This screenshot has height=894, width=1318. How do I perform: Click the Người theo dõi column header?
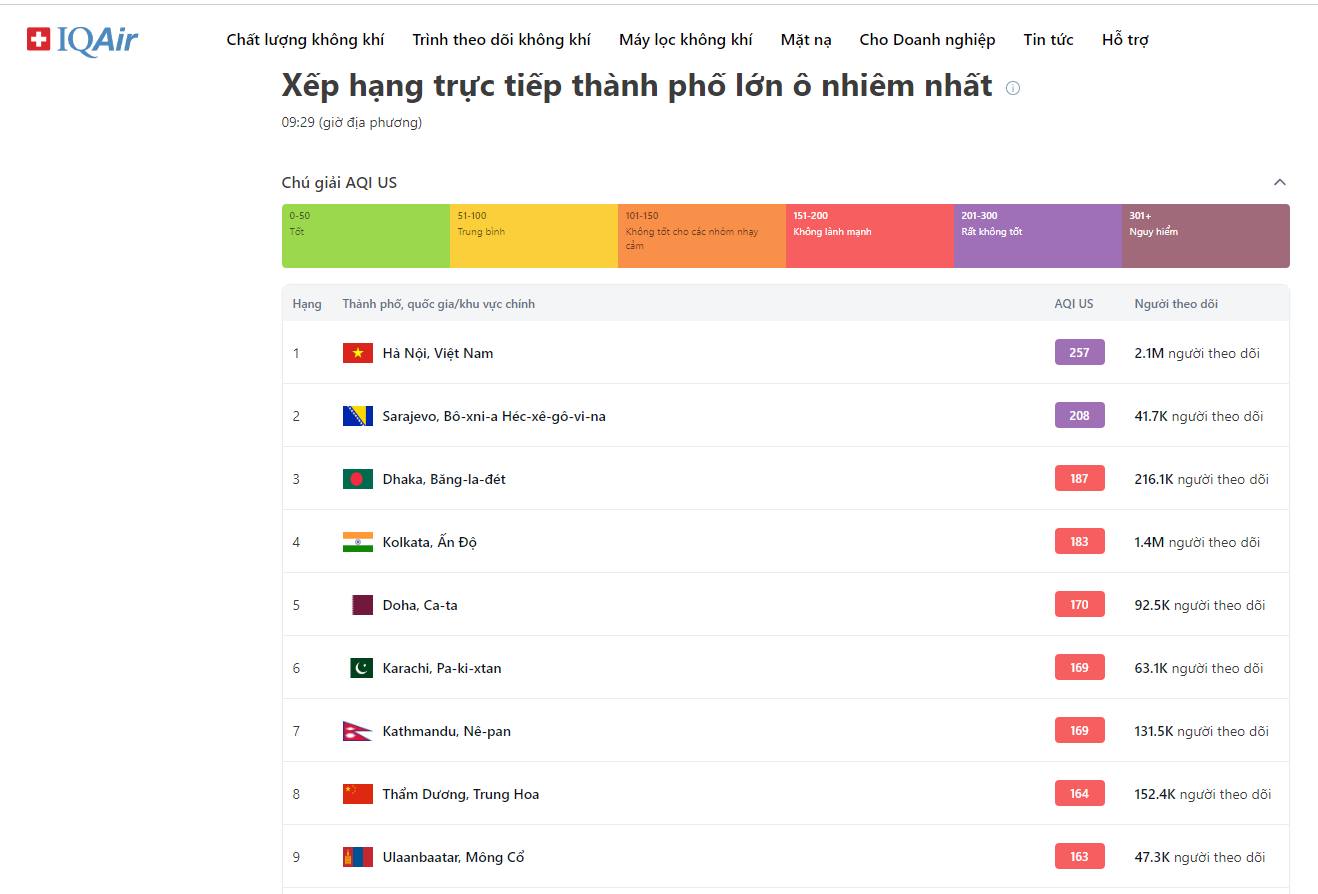(1176, 304)
